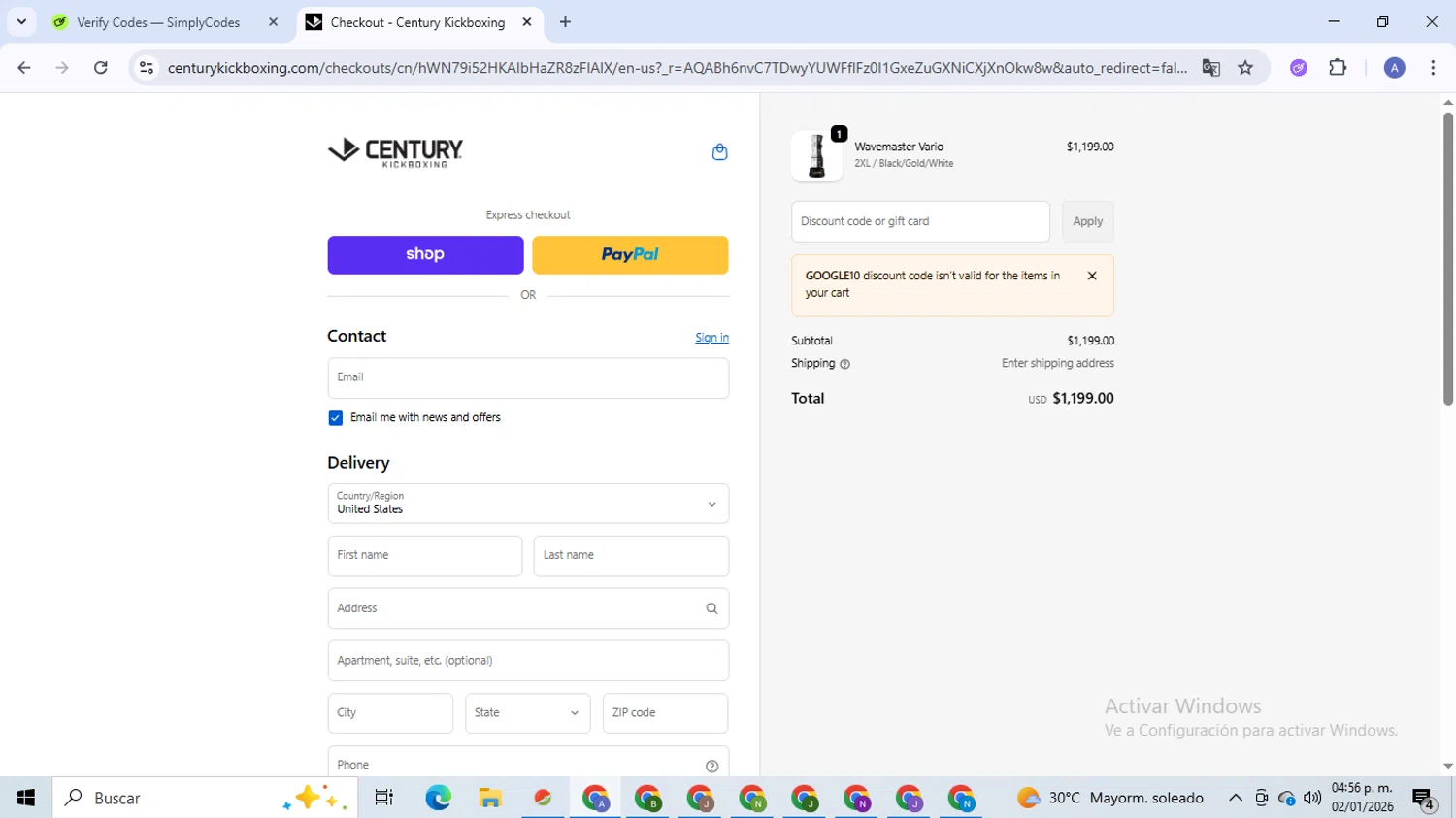Click the shipping info question icon
The height and width of the screenshot is (818, 1456).
pyautogui.click(x=844, y=364)
